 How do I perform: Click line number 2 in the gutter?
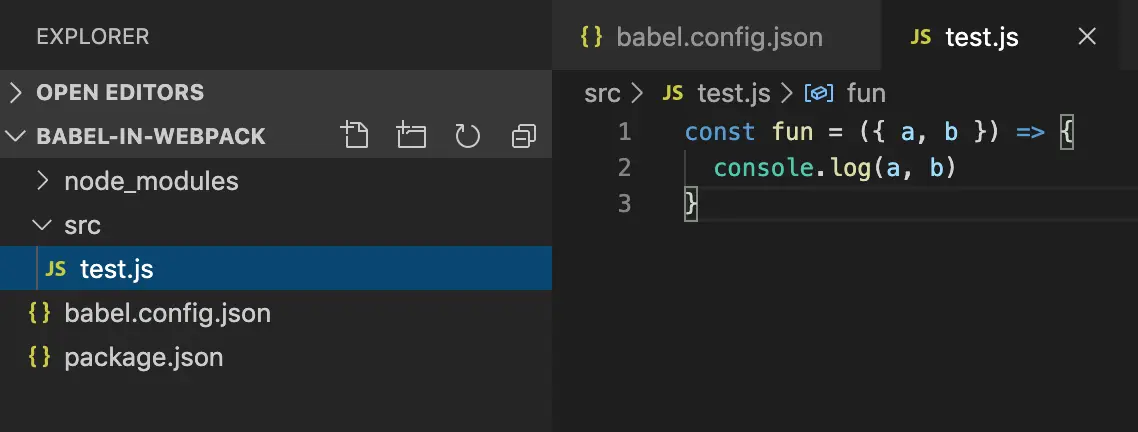(624, 168)
